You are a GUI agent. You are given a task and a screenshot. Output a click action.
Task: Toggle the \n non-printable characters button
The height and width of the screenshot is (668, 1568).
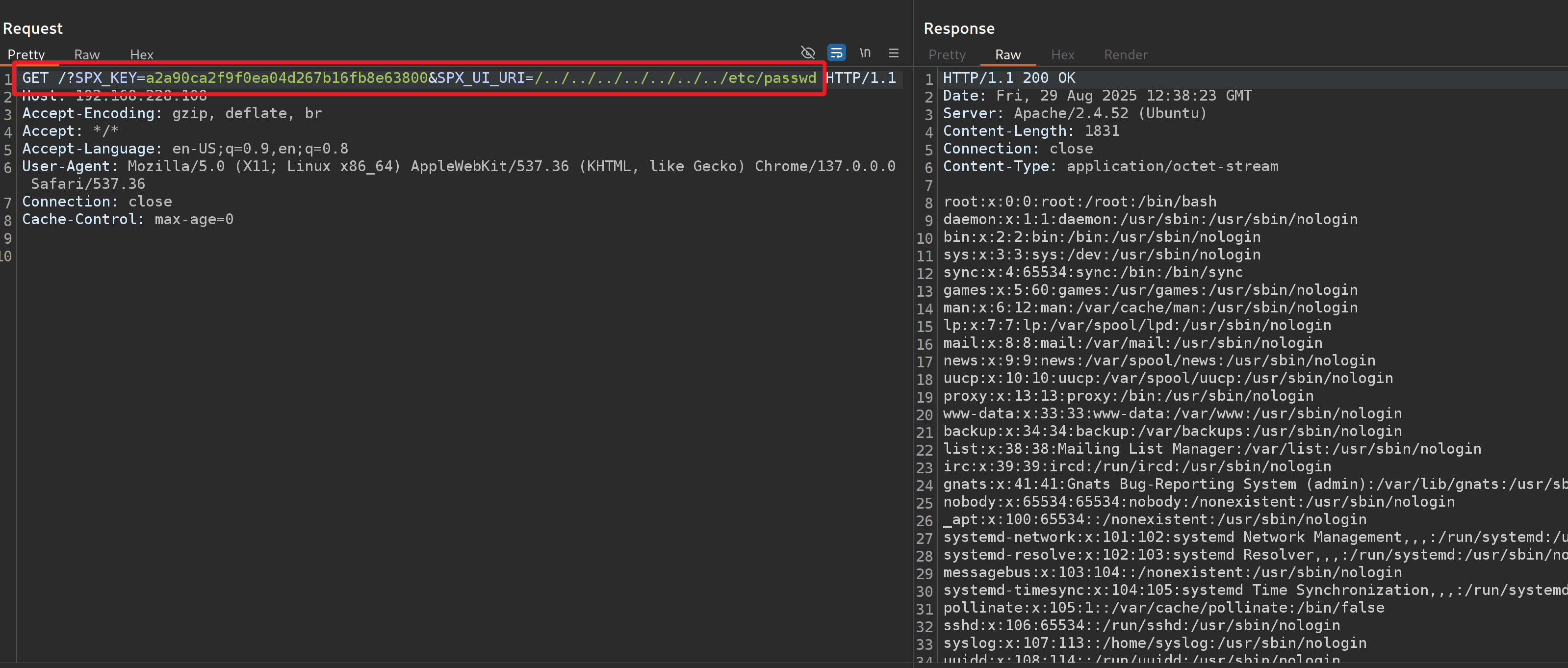pos(865,53)
